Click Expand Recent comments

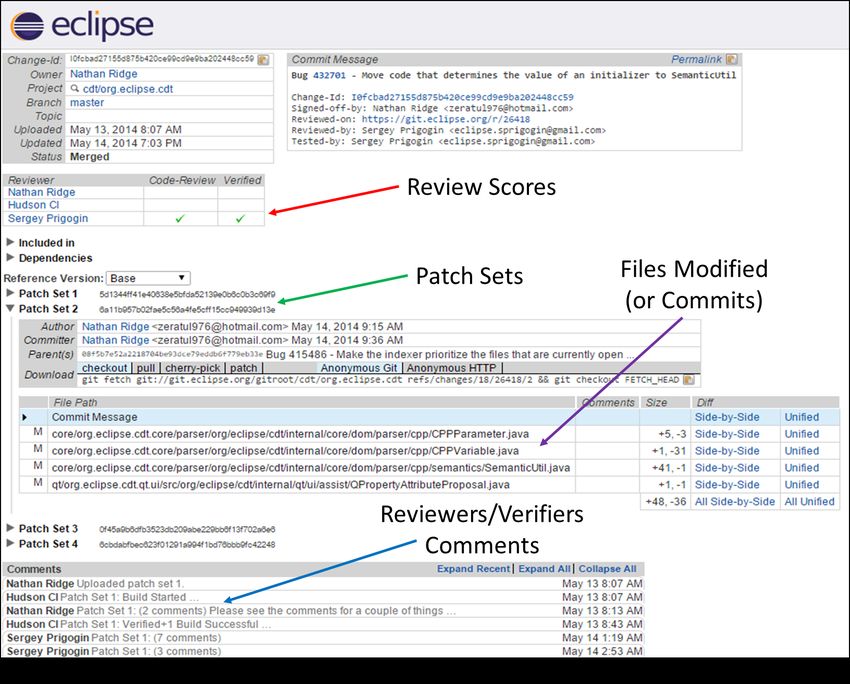(473, 569)
